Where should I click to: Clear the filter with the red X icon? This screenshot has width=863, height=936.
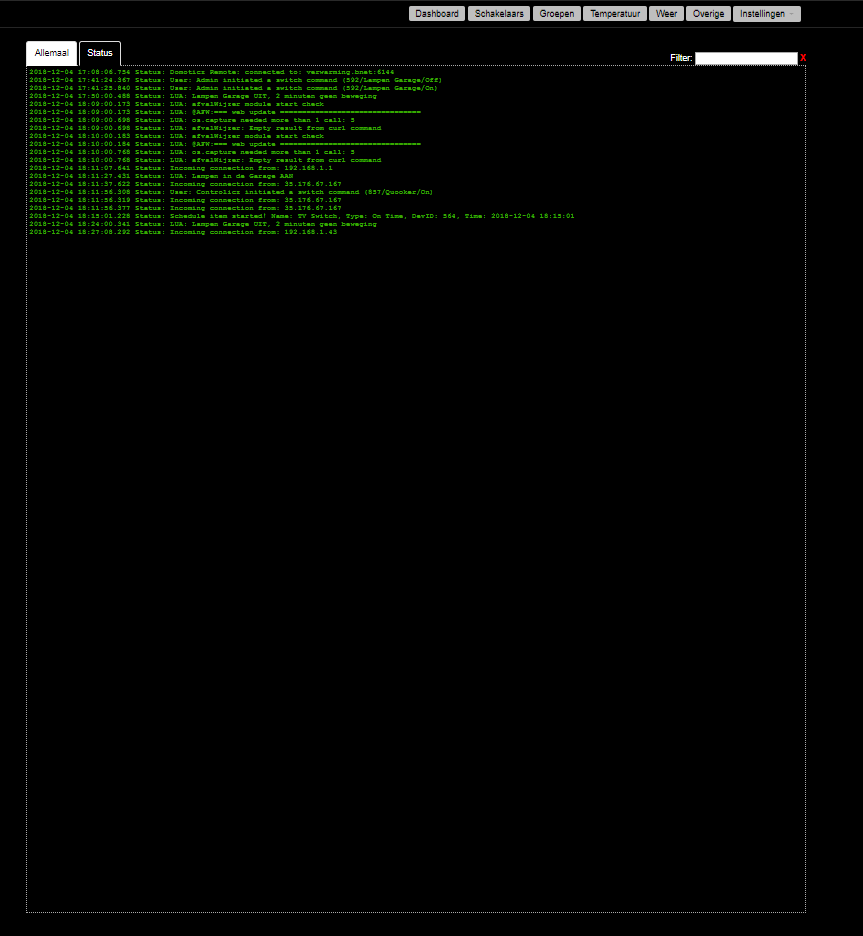click(801, 58)
